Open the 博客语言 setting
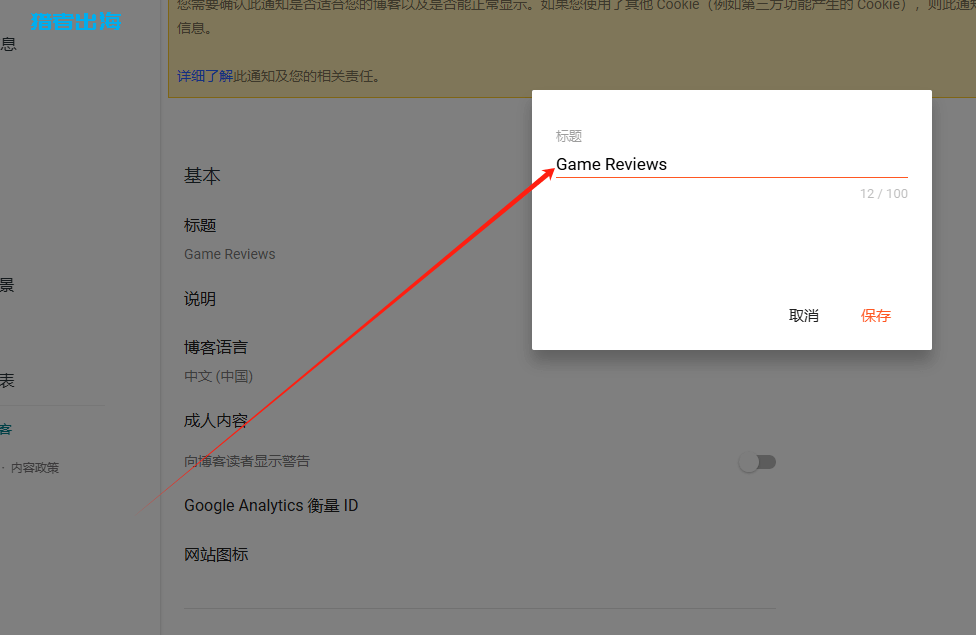The width and height of the screenshot is (976, 635). click(x=216, y=347)
